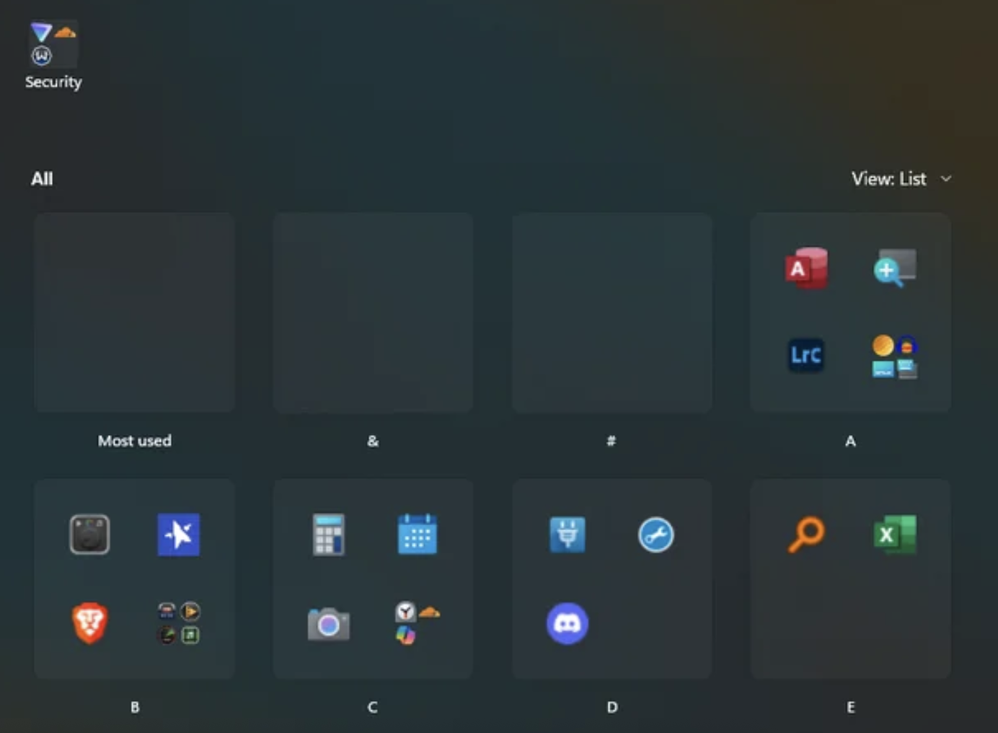Click the 'All' heading

[42, 179]
